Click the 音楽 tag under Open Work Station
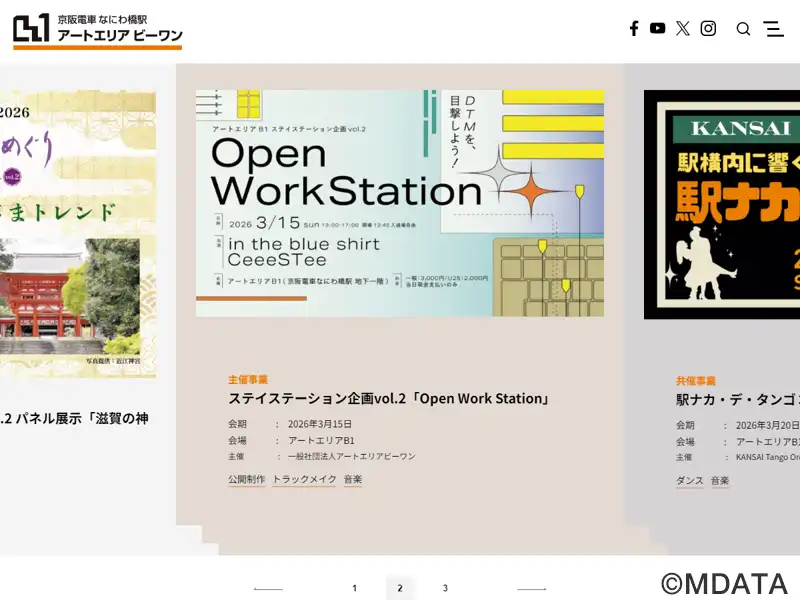800x600 pixels. [353, 480]
